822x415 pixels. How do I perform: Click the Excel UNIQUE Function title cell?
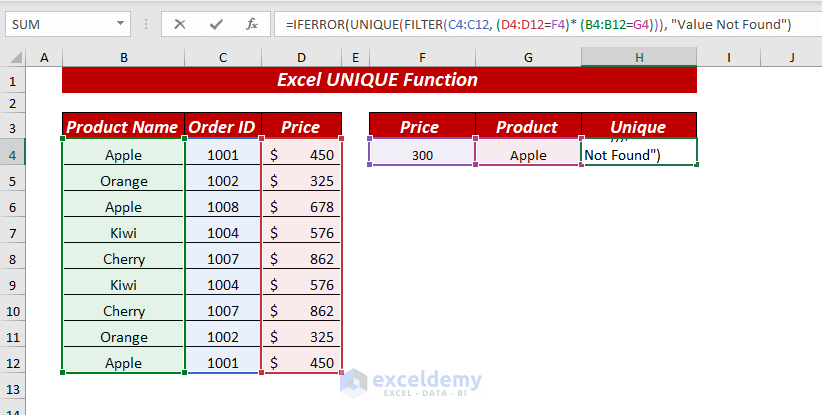tap(379, 80)
